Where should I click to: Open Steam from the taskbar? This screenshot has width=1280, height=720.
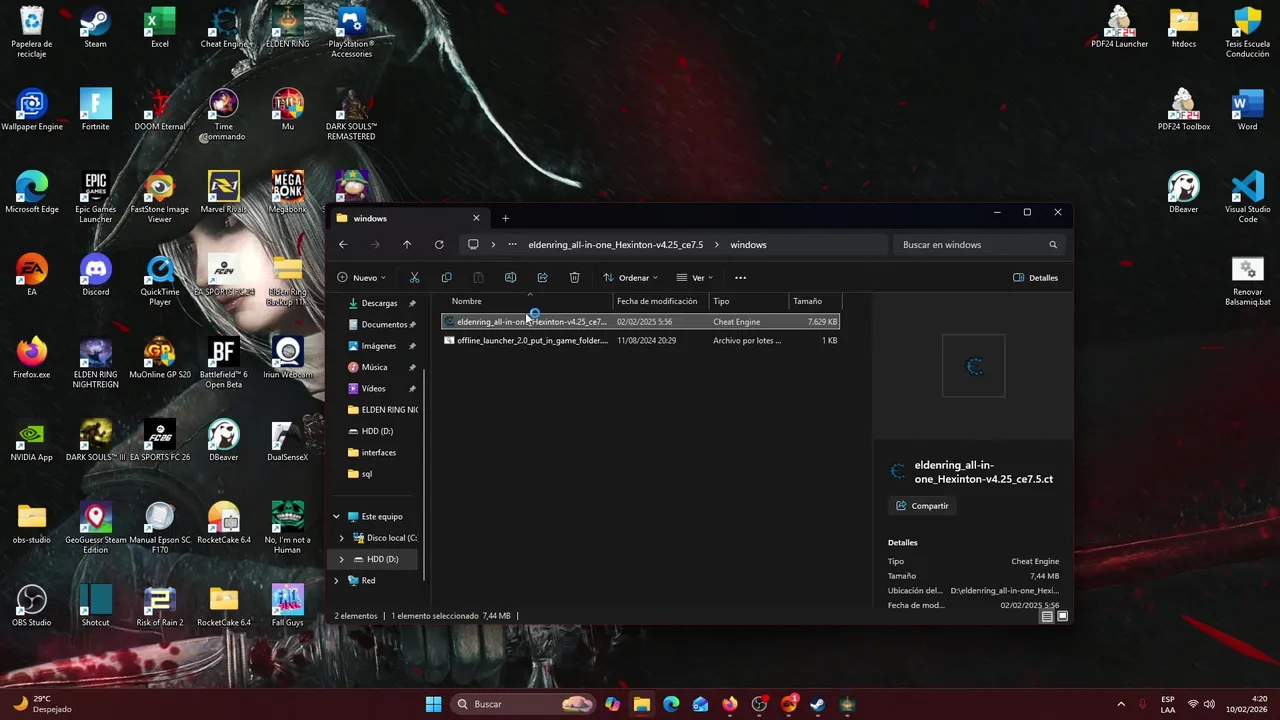pos(818,704)
